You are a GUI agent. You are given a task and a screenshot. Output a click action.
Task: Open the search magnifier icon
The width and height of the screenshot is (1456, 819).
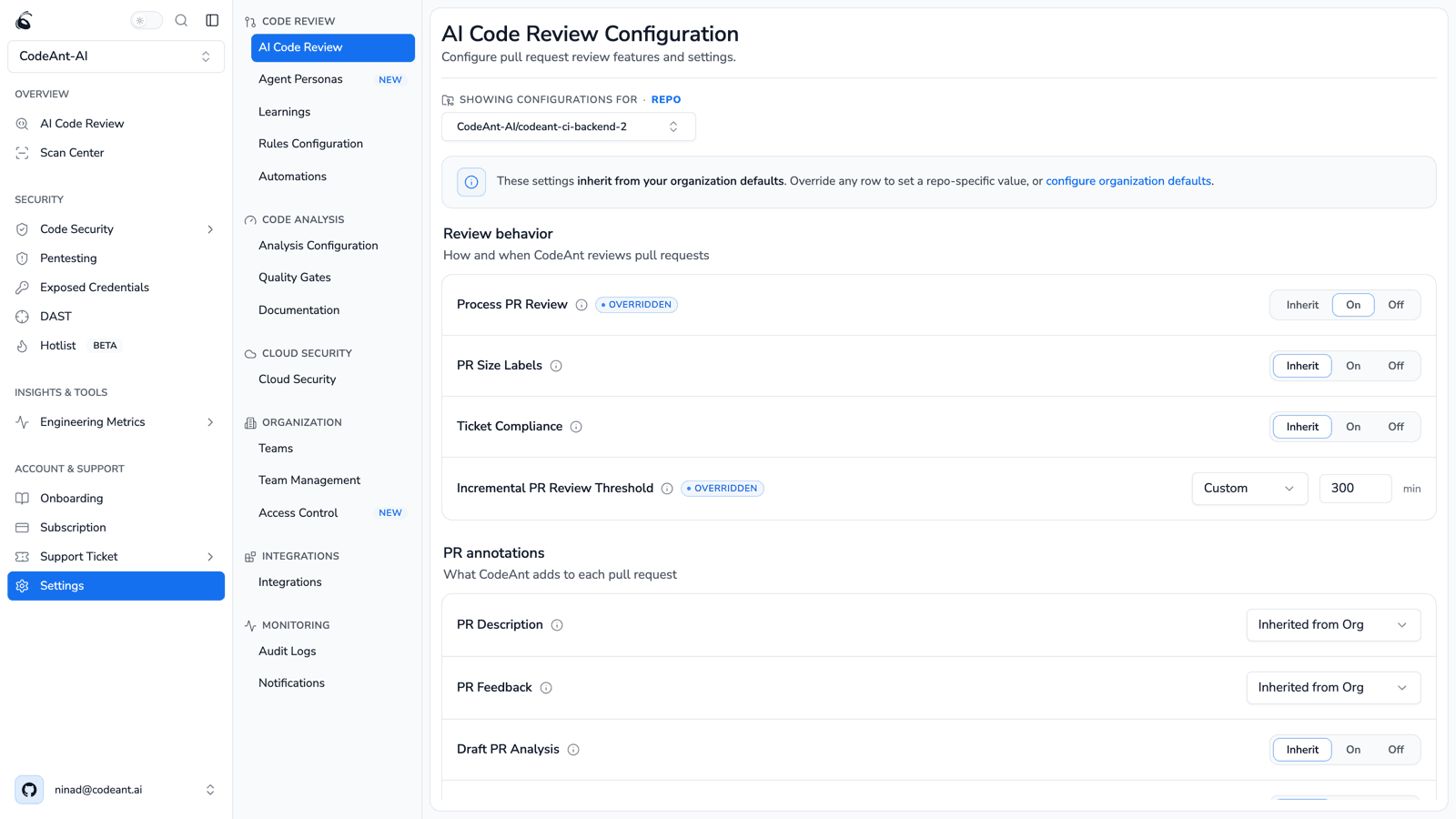(x=181, y=20)
